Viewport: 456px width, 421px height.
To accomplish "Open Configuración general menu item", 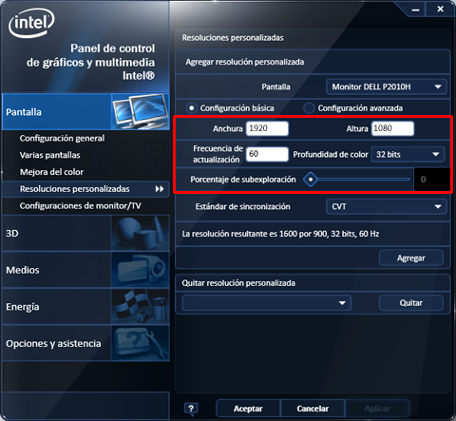I will (62, 138).
